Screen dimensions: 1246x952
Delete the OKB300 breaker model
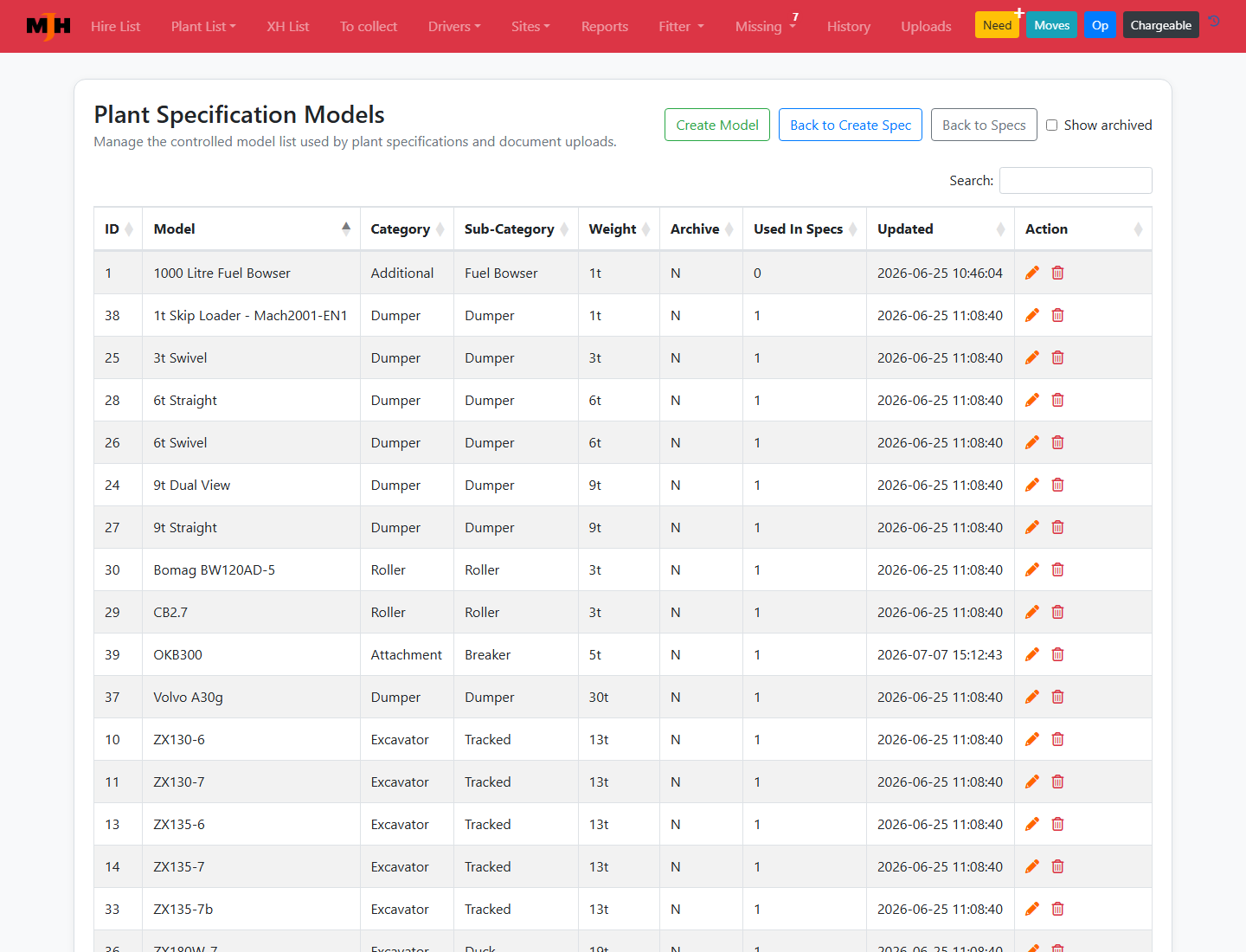pos(1057,655)
